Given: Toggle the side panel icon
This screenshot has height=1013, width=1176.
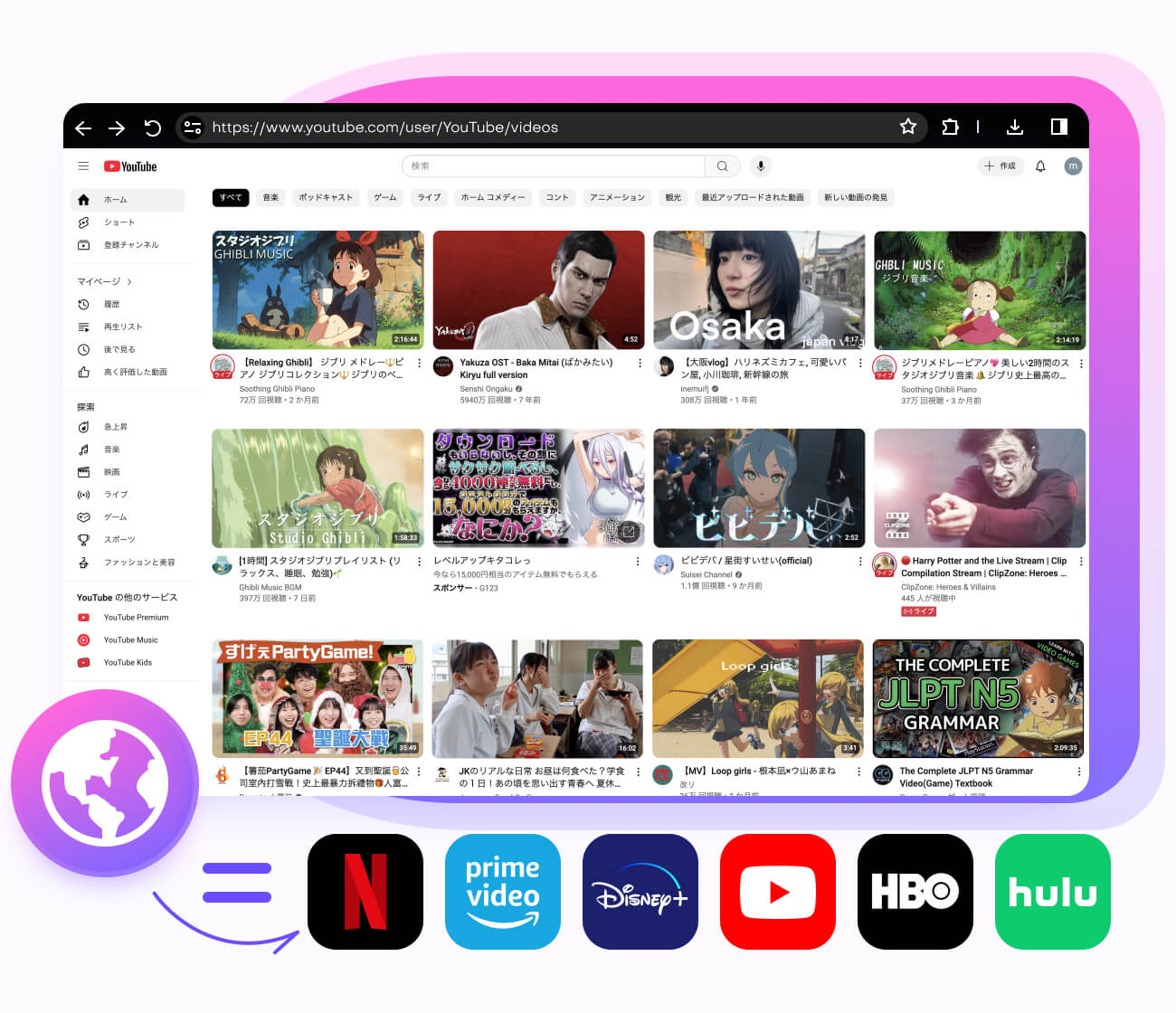Looking at the screenshot, I should pos(1058,127).
